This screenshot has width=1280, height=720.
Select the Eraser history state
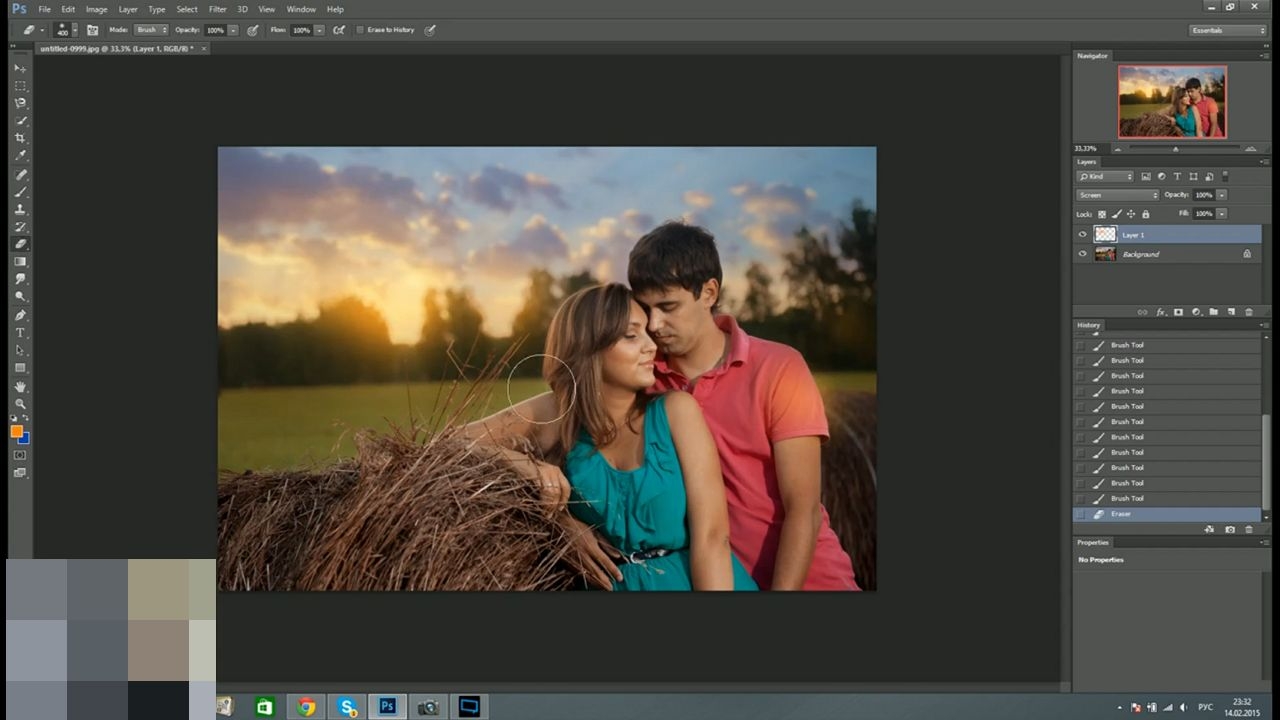1167,514
